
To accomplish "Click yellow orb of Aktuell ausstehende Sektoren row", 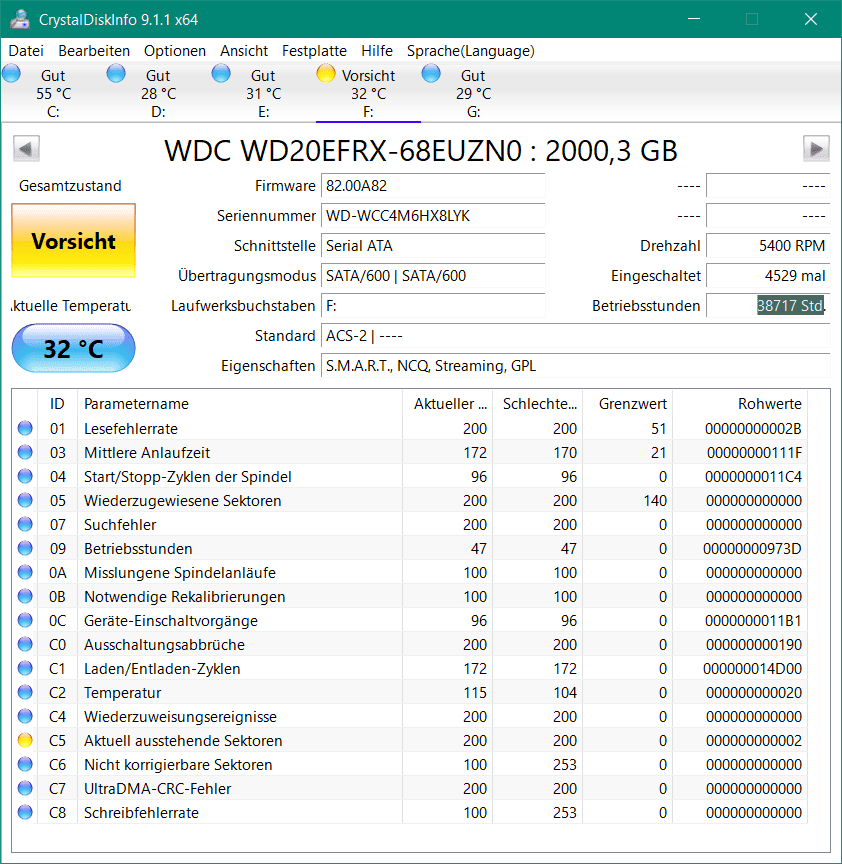I will [x=25, y=741].
